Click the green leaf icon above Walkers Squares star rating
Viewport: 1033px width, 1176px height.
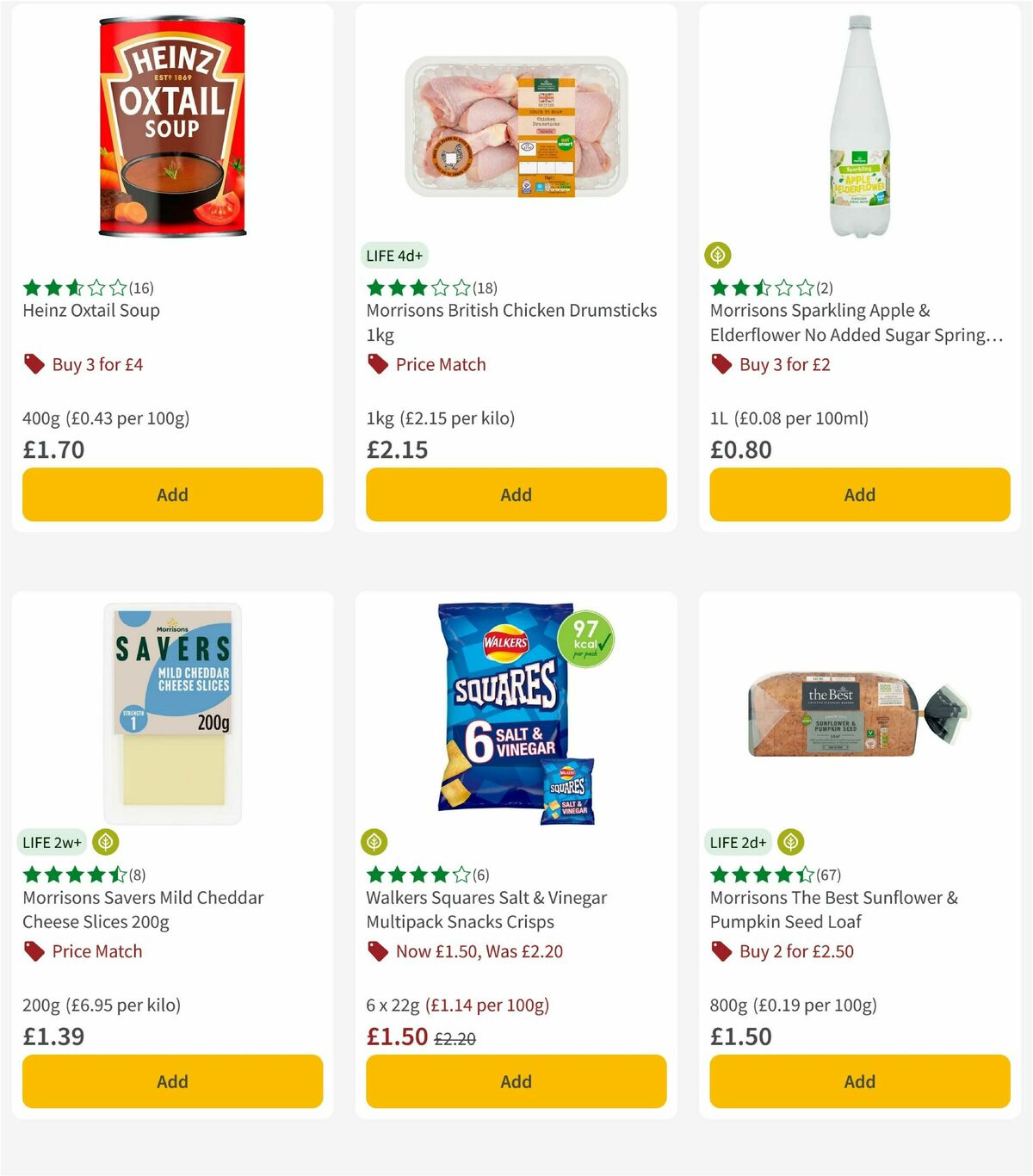[x=374, y=842]
